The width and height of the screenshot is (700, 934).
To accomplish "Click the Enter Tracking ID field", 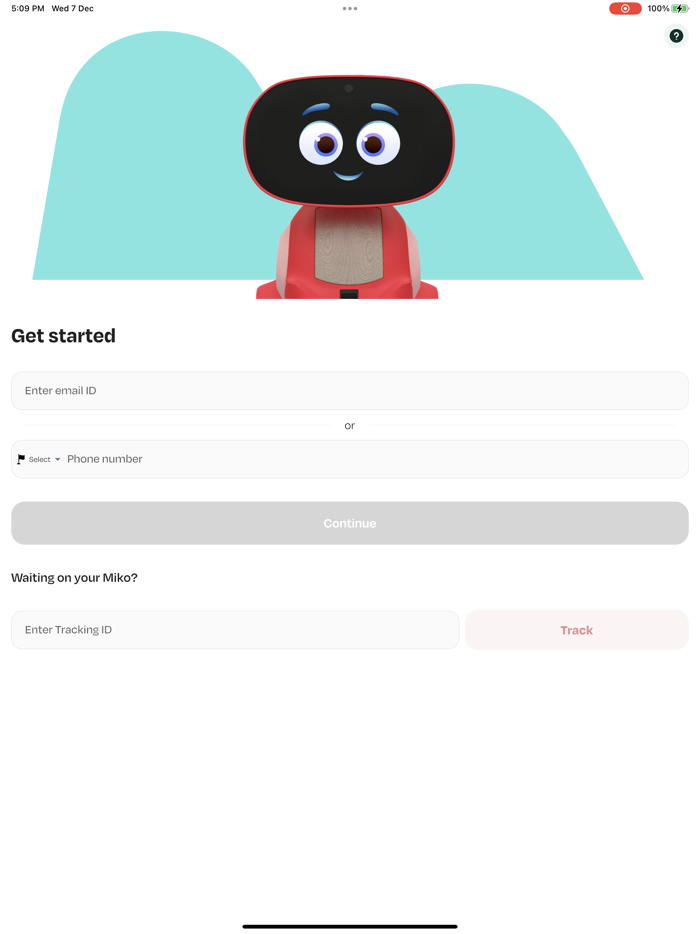I will click(235, 630).
